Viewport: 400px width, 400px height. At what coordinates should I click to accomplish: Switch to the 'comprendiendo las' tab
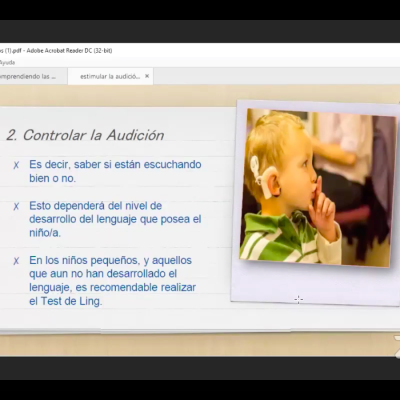click(x=33, y=76)
